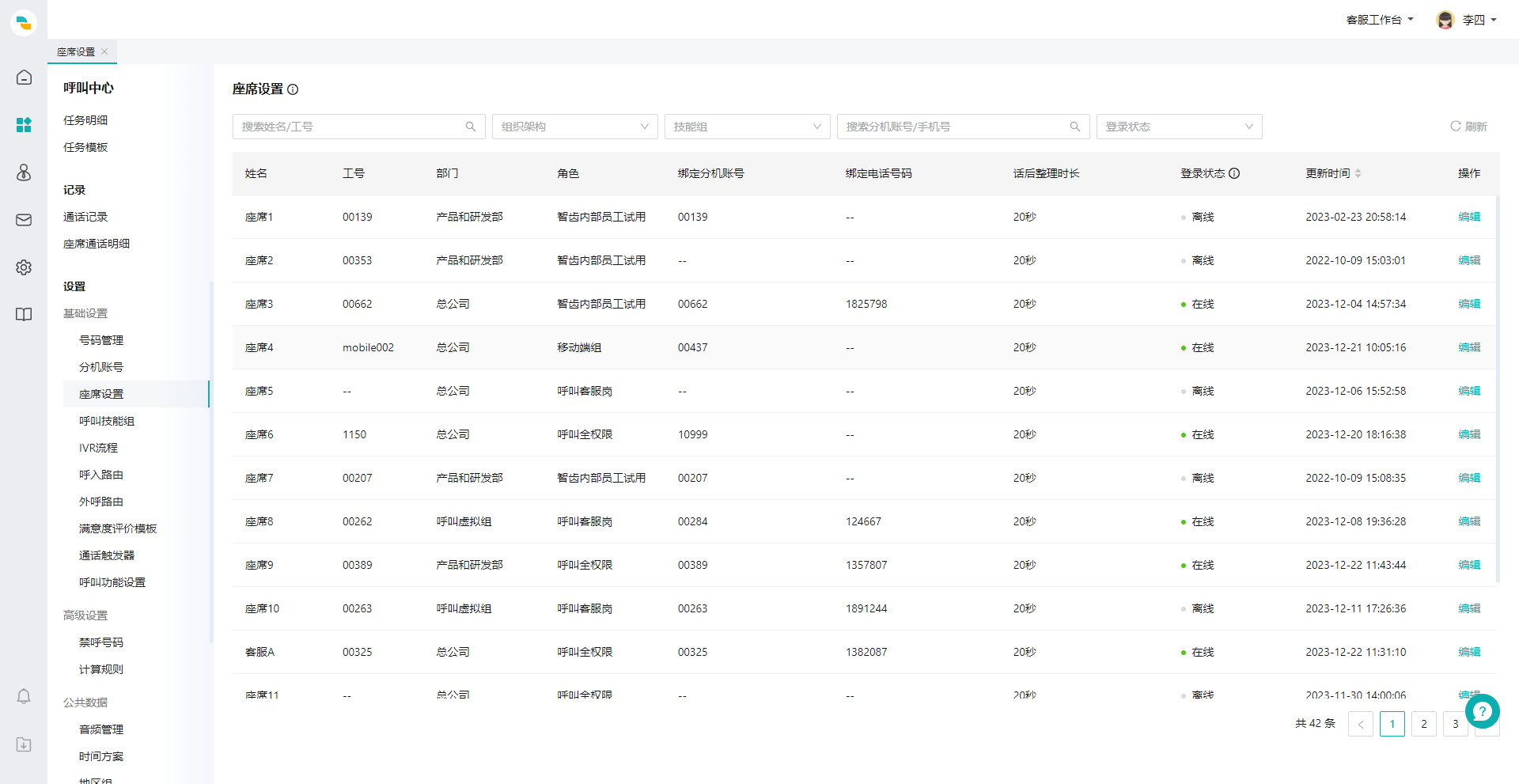Click search icon in 搜索分机账号/手机号 field

(1075, 127)
